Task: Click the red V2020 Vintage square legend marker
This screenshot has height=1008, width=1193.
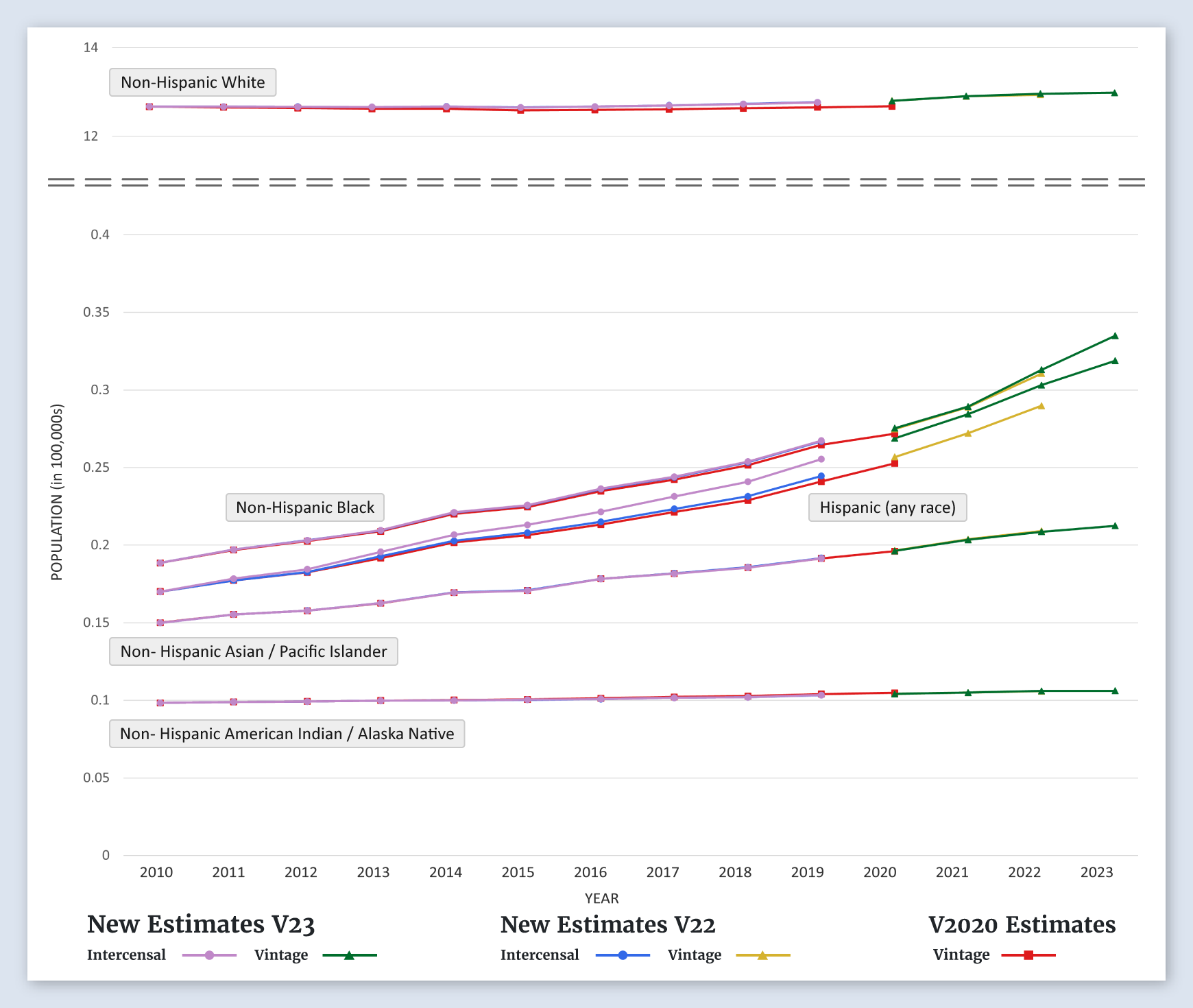Action: tap(1028, 955)
